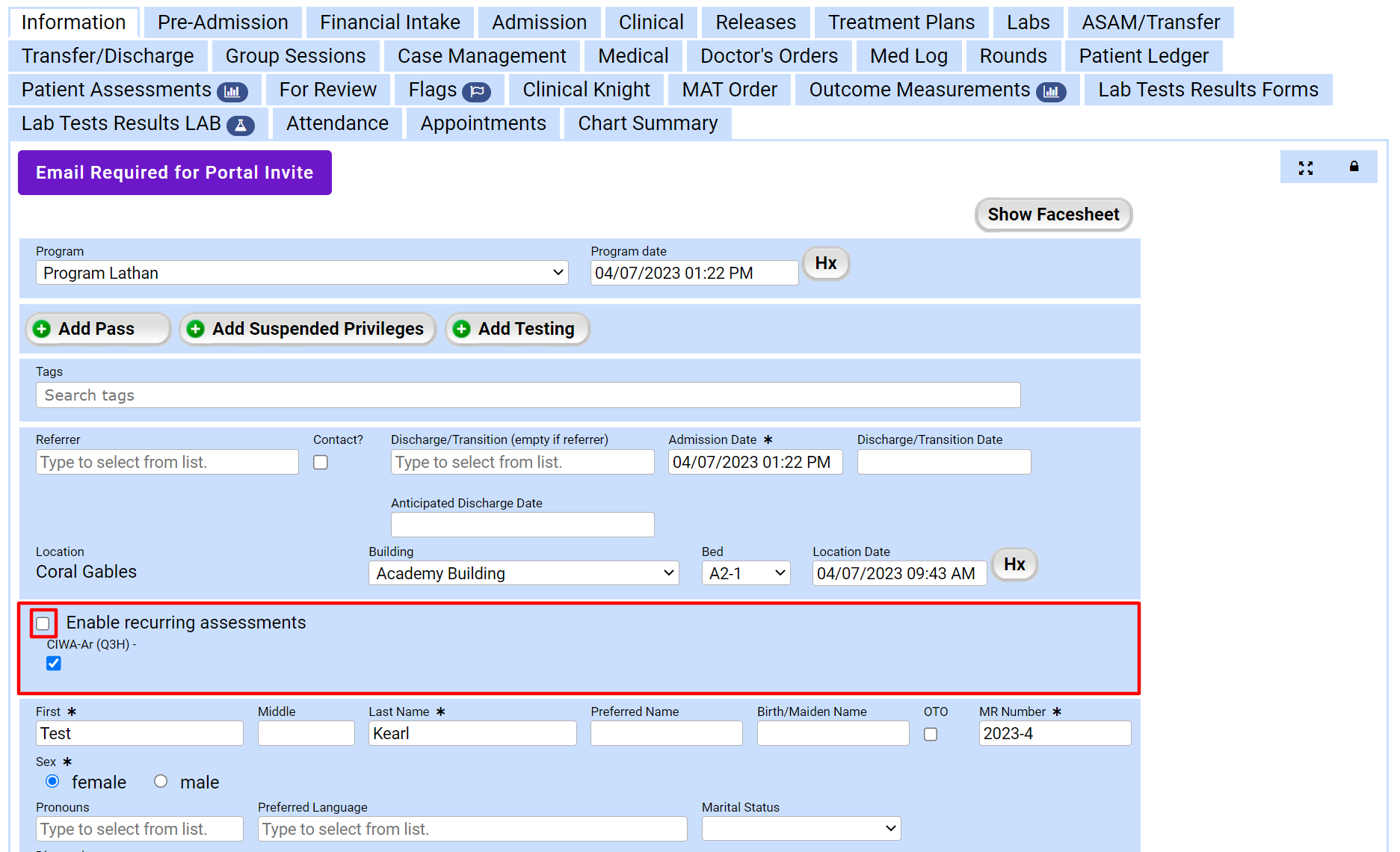Click the Hx button next to Program date
This screenshot has height=852, width=1400.
(x=825, y=264)
